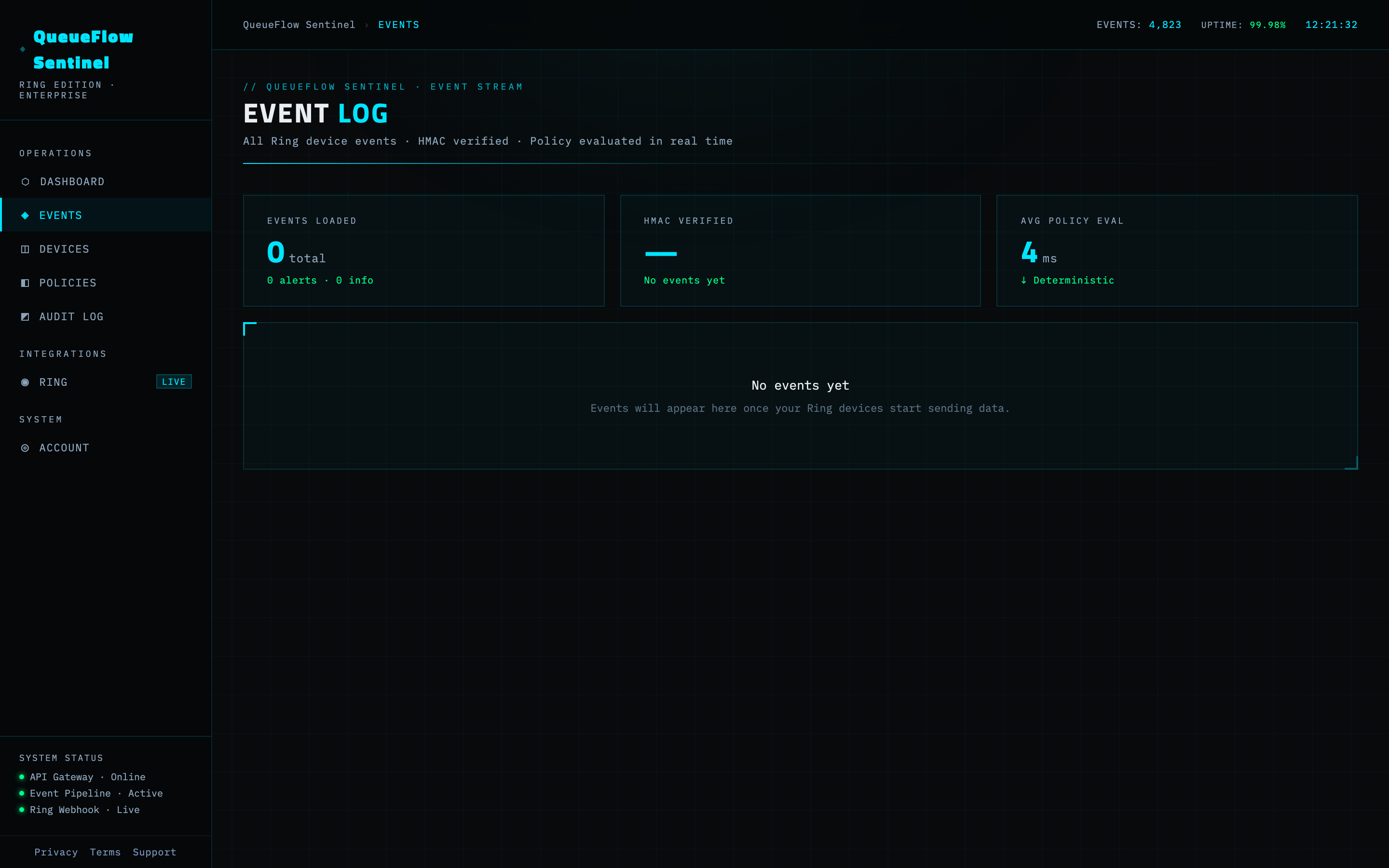The height and width of the screenshot is (868, 1389).
Task: Select the EVENTS breadcrumb item
Action: (399, 25)
